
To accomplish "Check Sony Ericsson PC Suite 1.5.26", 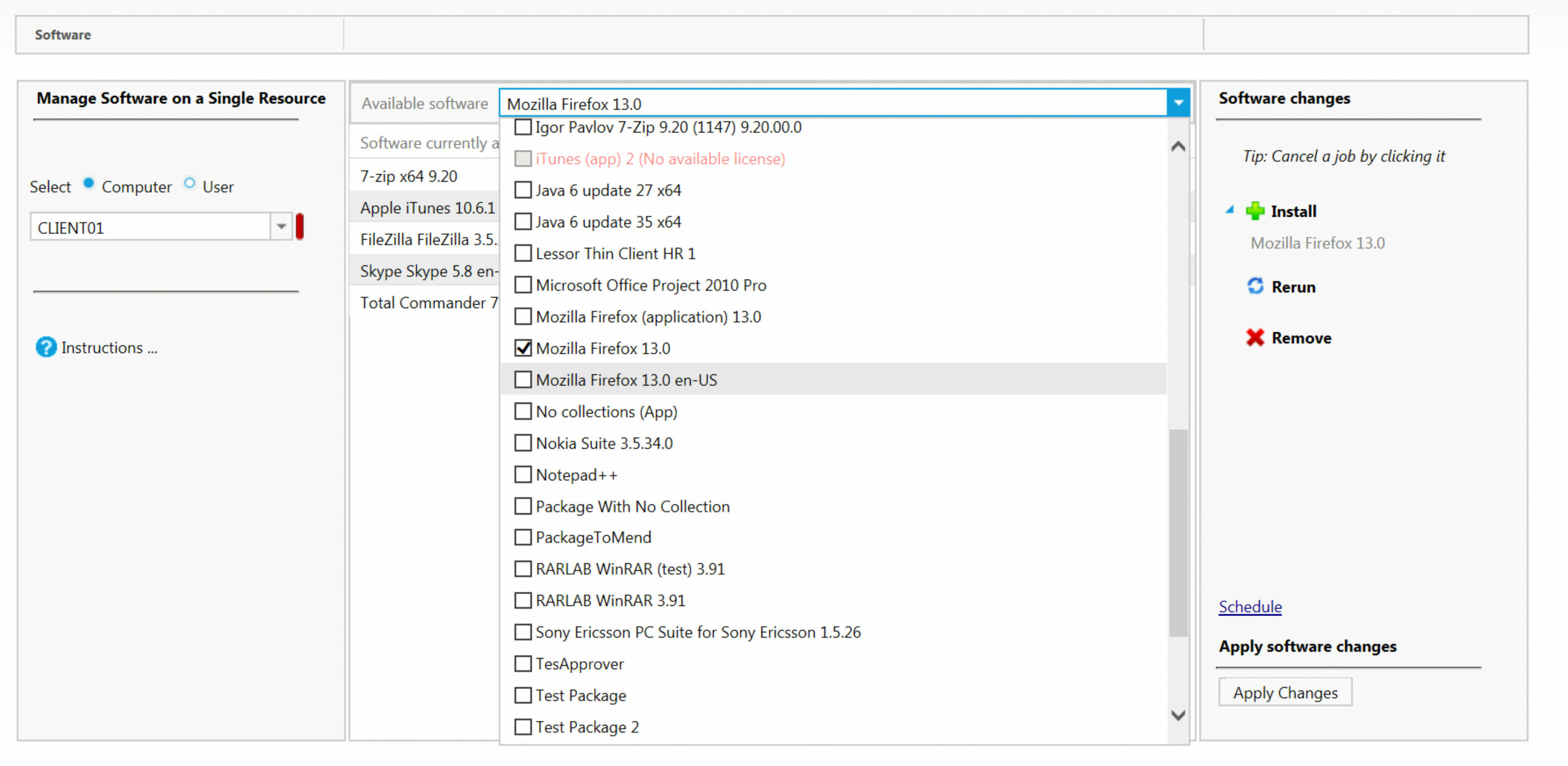I will (x=522, y=632).
